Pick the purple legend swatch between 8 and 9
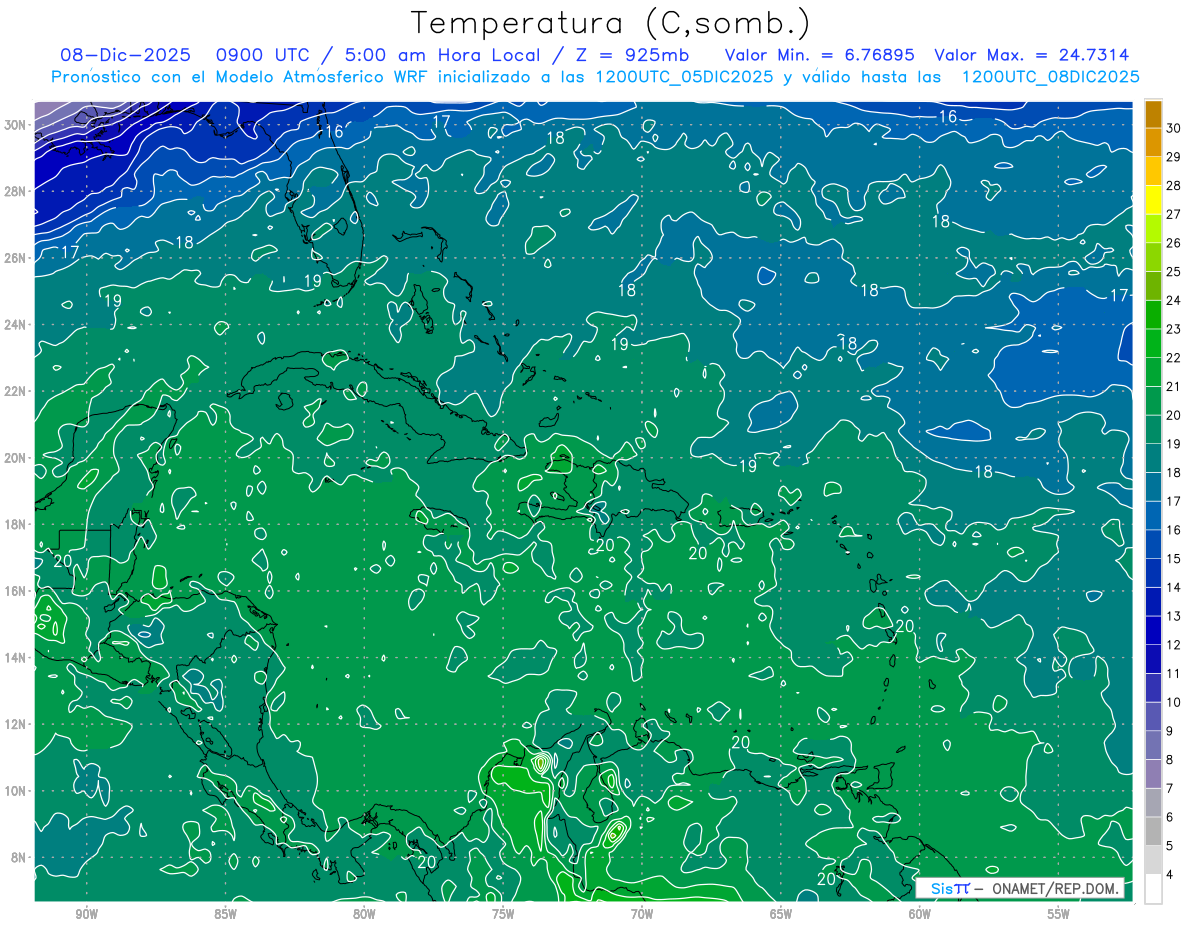 coord(1153,746)
